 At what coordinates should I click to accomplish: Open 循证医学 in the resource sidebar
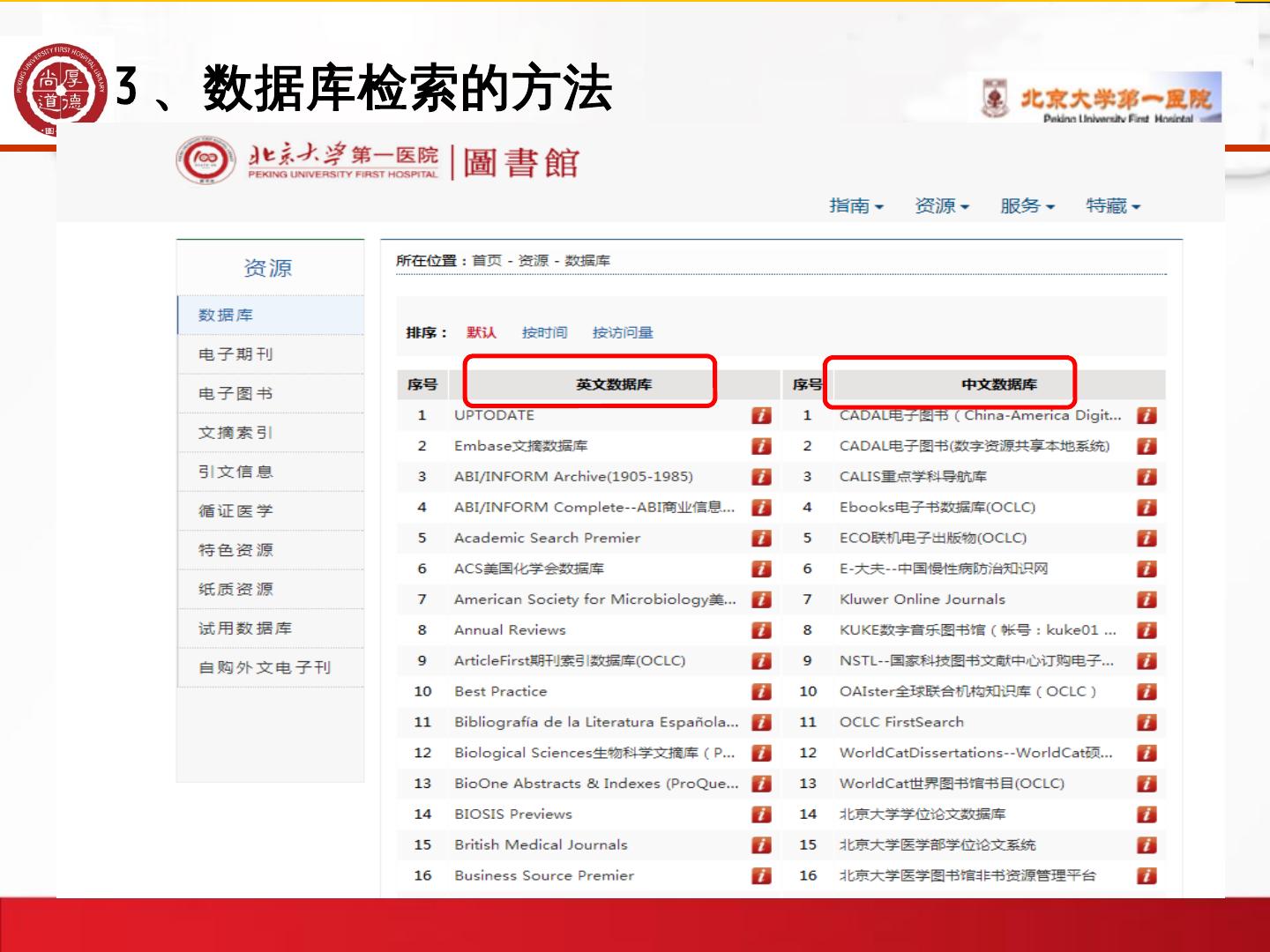pos(235,511)
